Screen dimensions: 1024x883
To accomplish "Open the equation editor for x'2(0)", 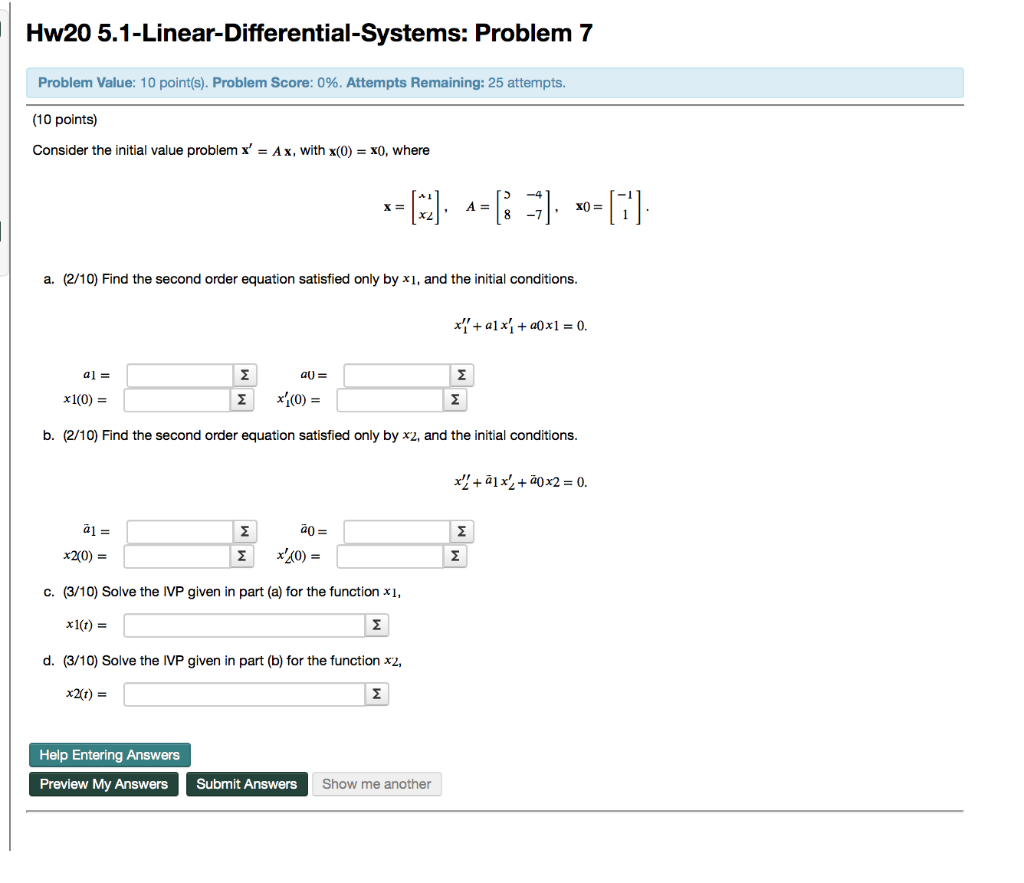I will (x=455, y=556).
